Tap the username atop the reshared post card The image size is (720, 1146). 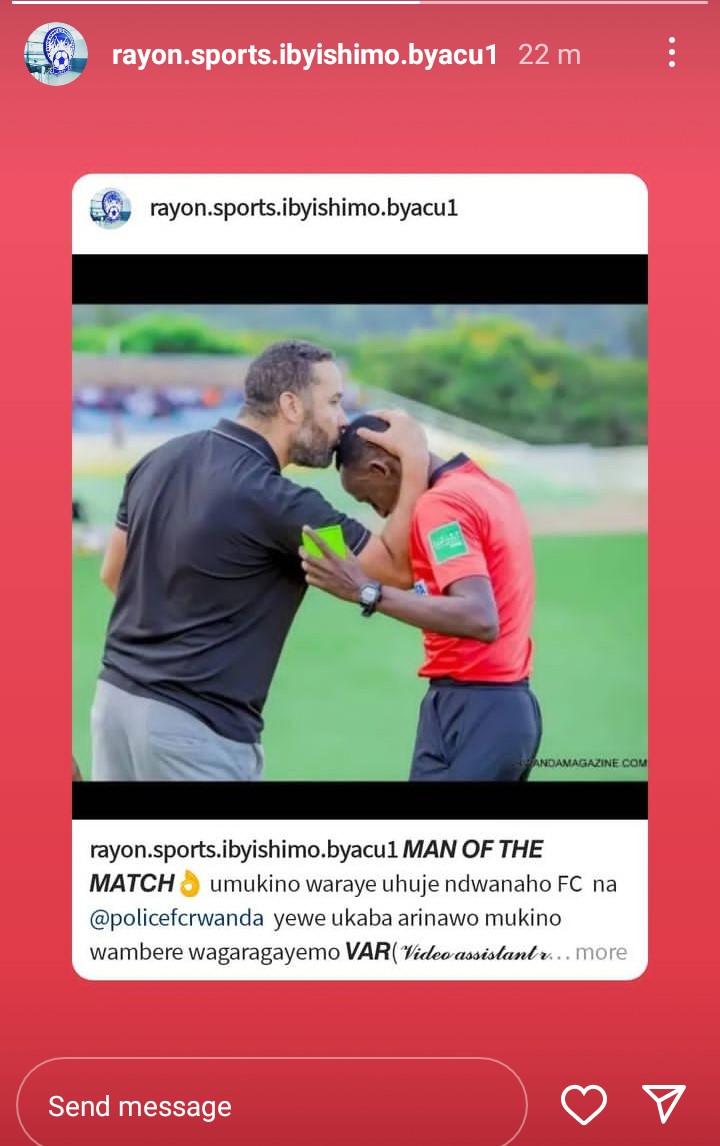pos(303,208)
